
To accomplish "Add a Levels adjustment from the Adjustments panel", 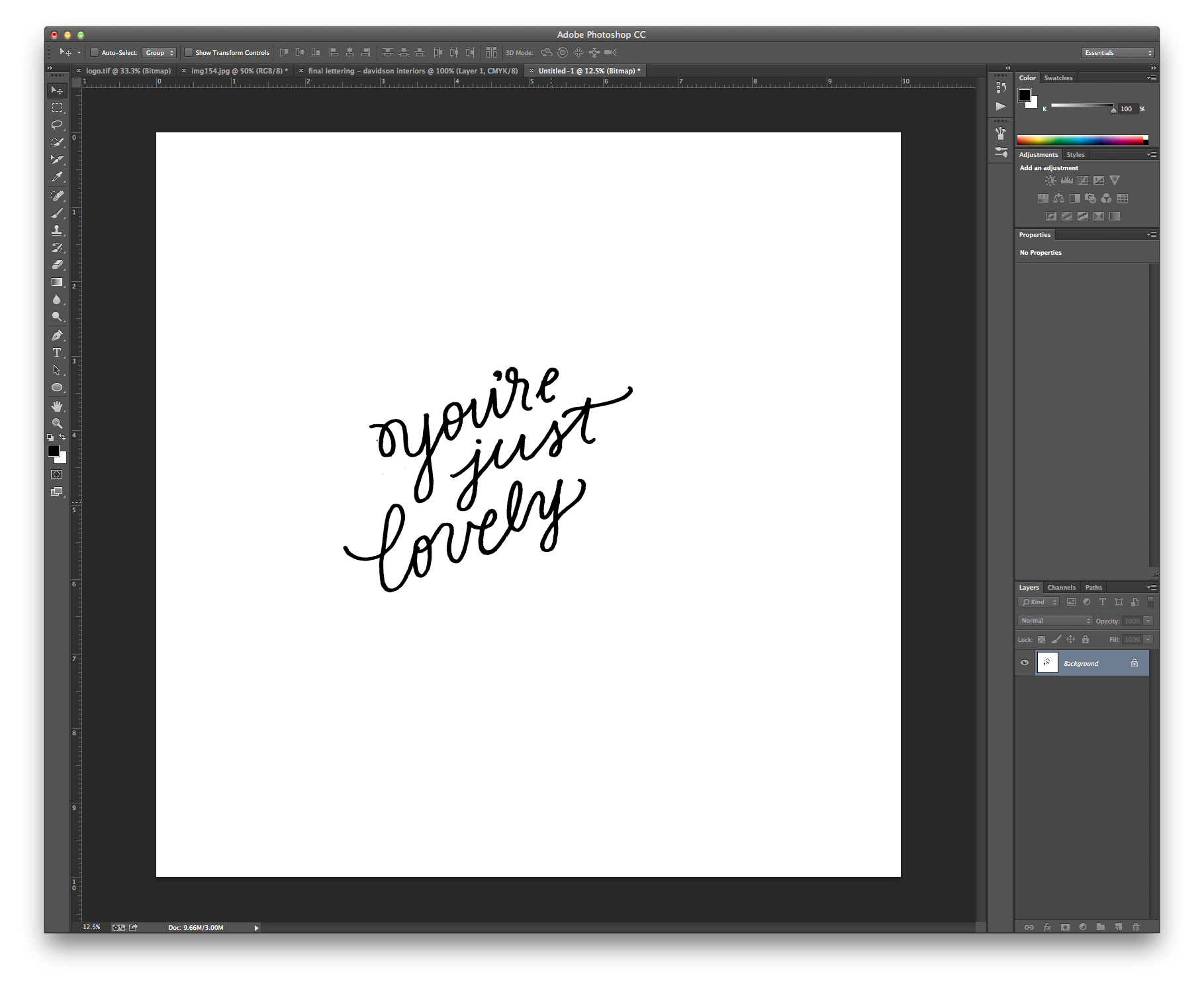I will pos(1067,180).
